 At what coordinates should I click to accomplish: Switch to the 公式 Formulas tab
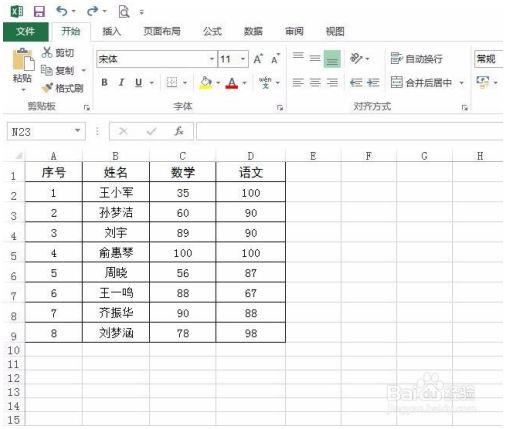tap(212, 31)
